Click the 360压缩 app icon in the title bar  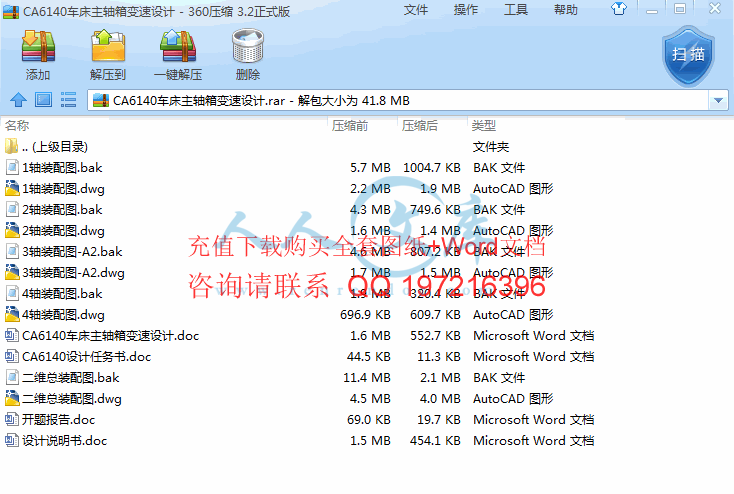(11, 11)
